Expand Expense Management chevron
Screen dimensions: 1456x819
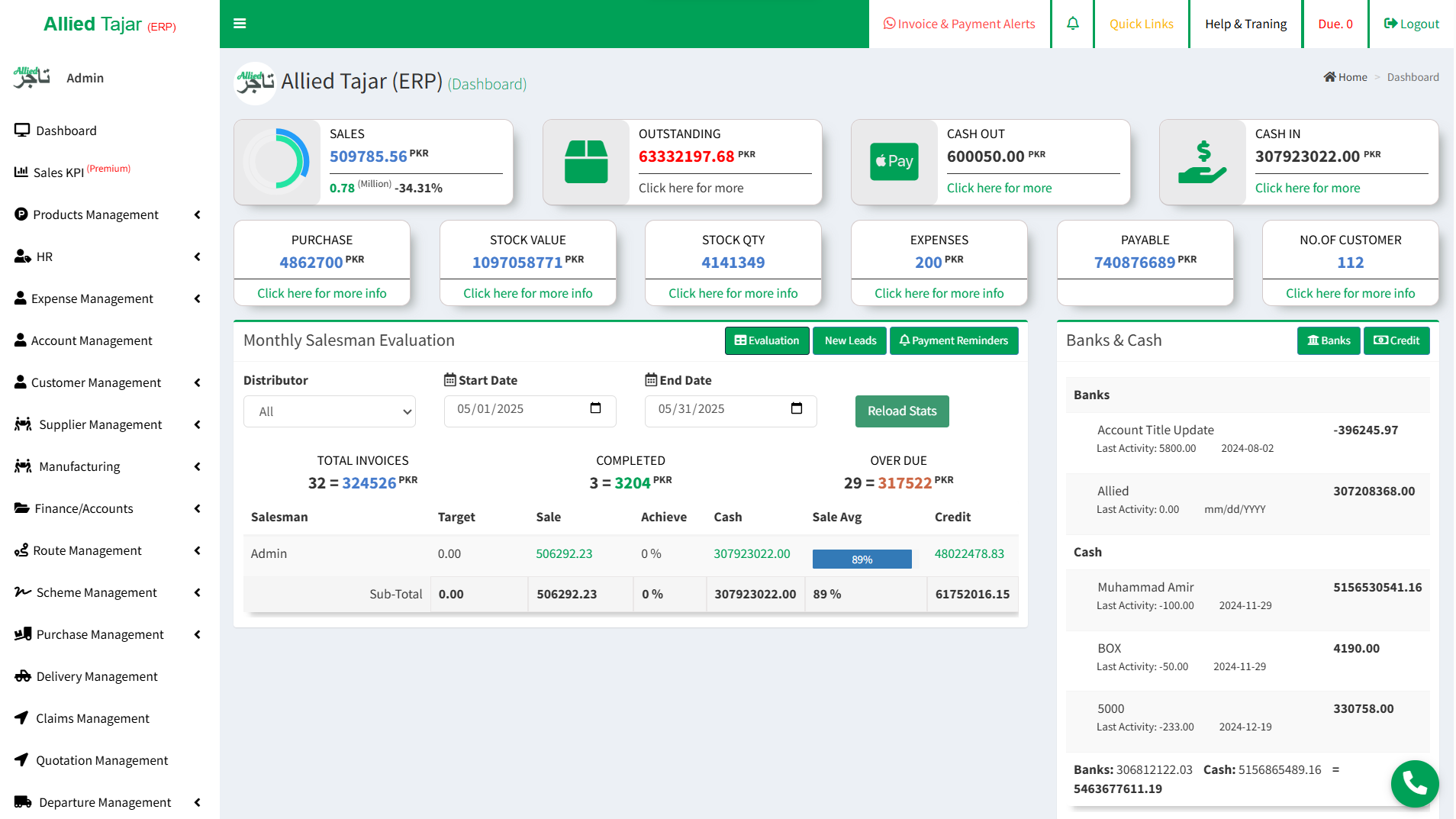(x=198, y=298)
